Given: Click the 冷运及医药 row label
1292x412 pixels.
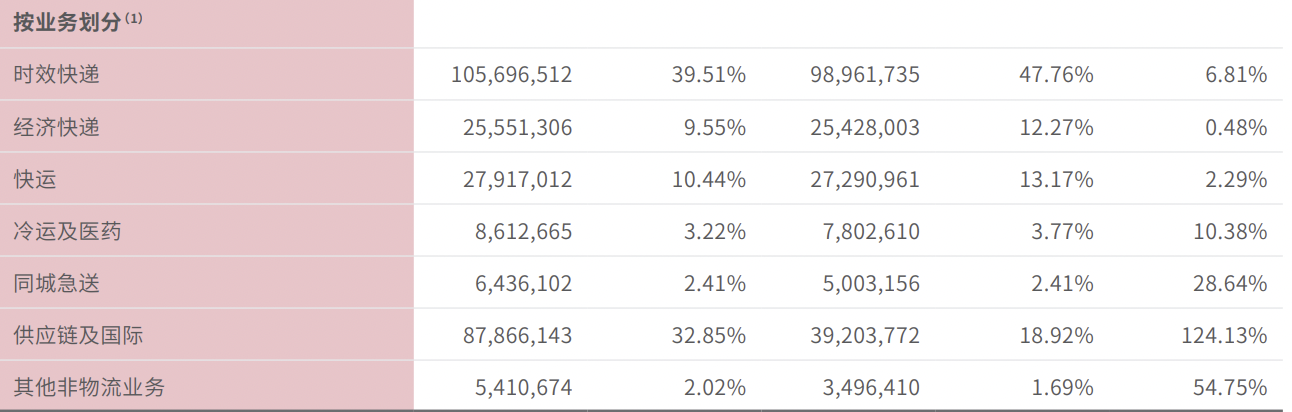Looking at the screenshot, I should [x=67, y=231].
